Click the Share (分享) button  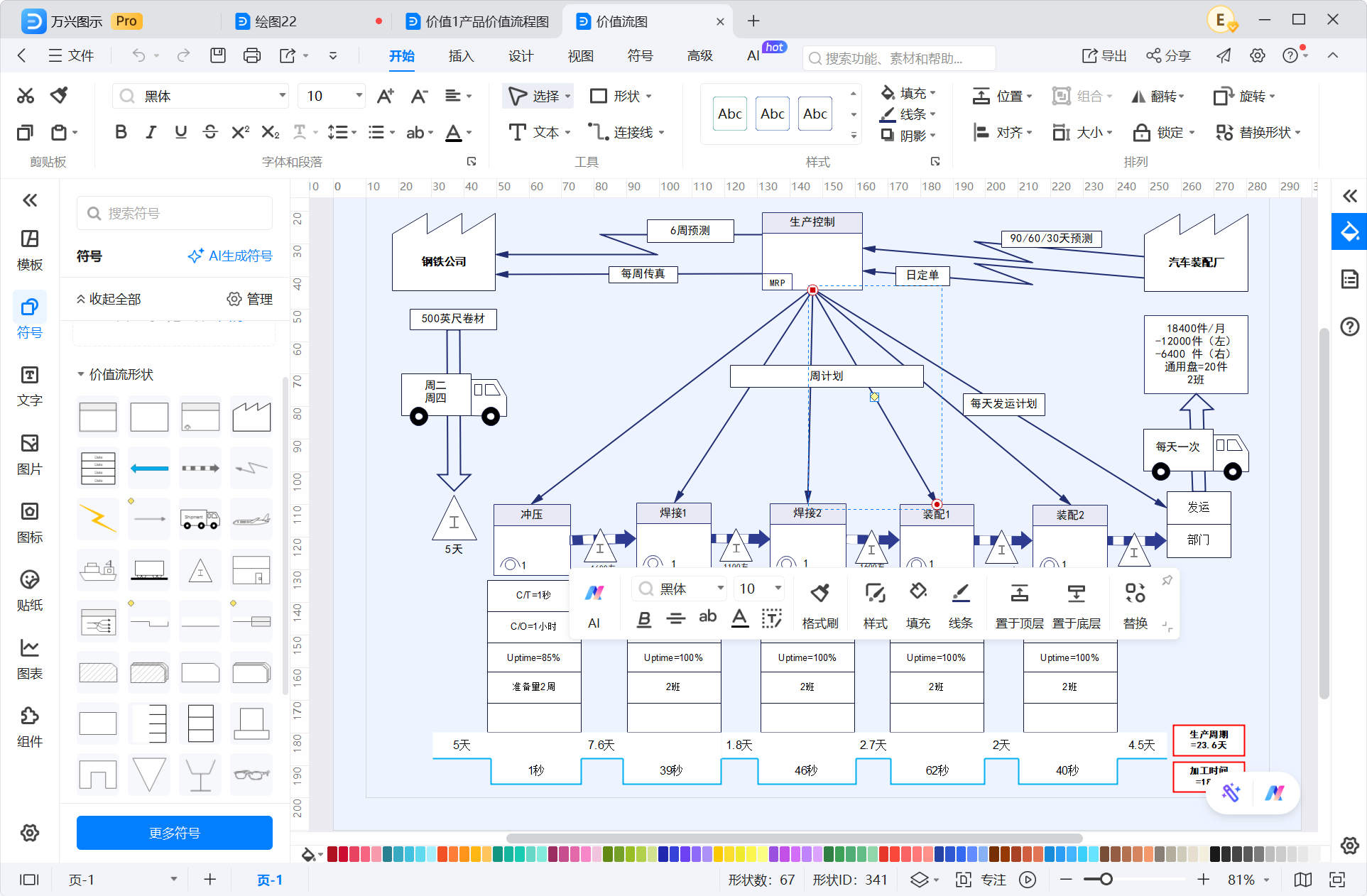[1168, 55]
